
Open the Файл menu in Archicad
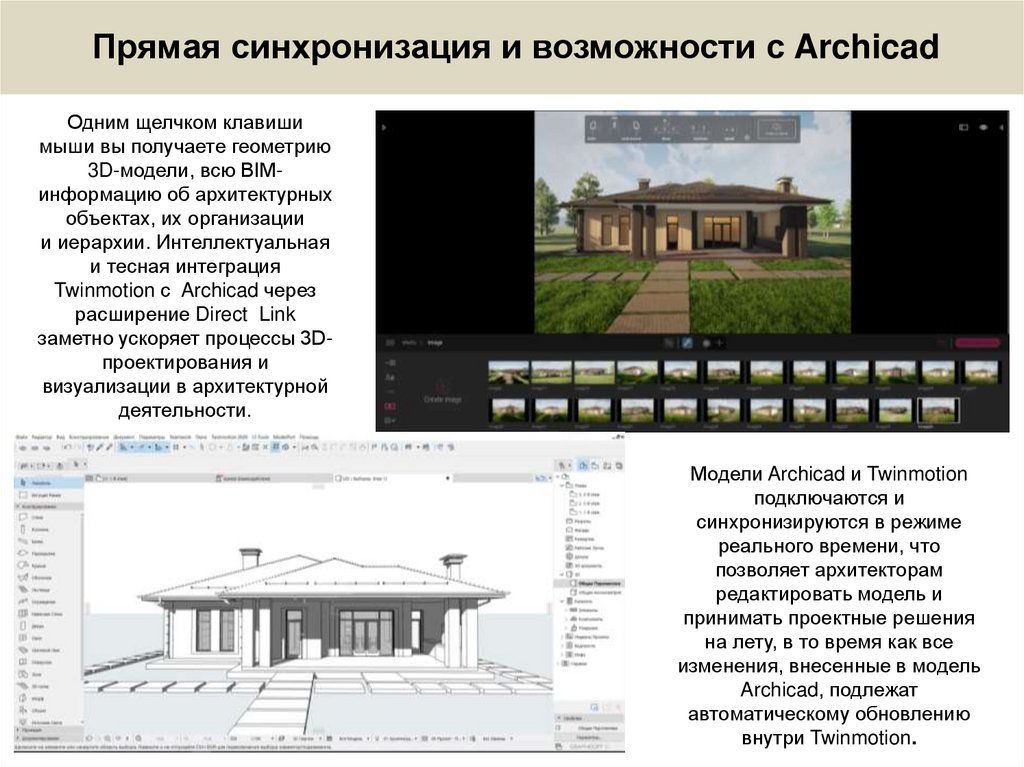(x=22, y=437)
